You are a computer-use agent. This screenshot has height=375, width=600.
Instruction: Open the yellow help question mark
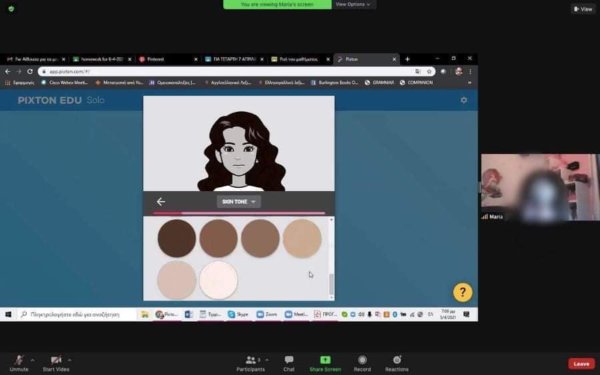pyautogui.click(x=463, y=292)
